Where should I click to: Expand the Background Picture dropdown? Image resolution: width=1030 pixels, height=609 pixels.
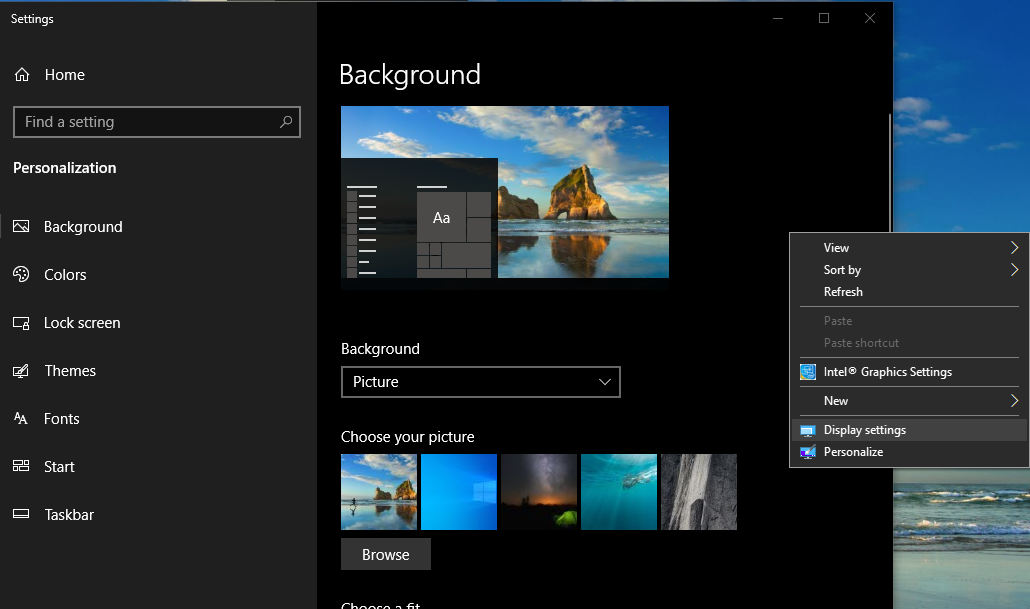[480, 382]
